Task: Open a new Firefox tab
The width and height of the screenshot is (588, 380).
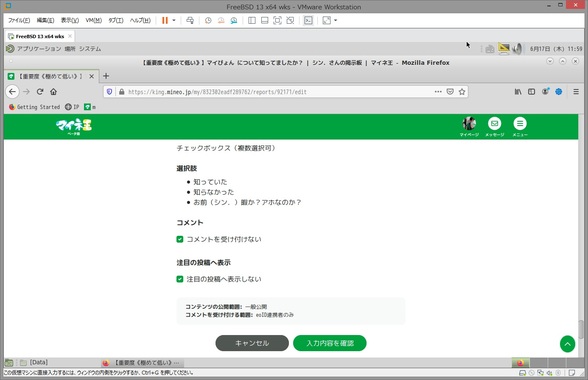Action: 106,76
